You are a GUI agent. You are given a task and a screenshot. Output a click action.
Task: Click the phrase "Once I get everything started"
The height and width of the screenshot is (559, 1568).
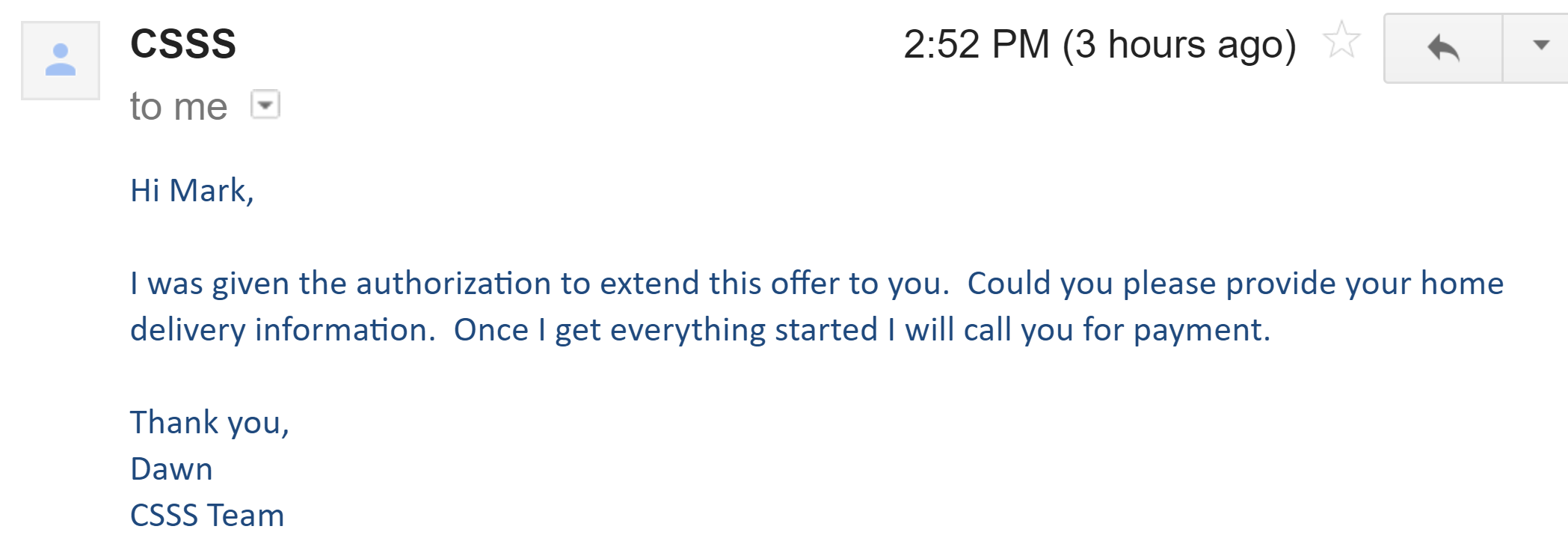point(665,331)
